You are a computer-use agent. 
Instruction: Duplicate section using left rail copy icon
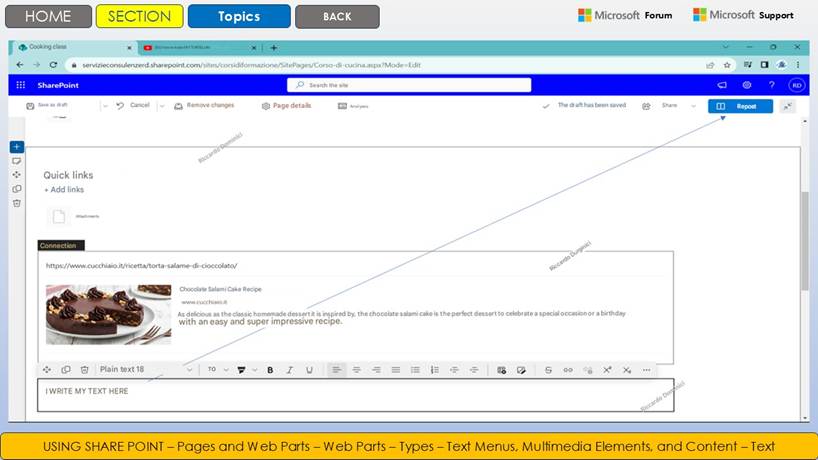click(17, 189)
